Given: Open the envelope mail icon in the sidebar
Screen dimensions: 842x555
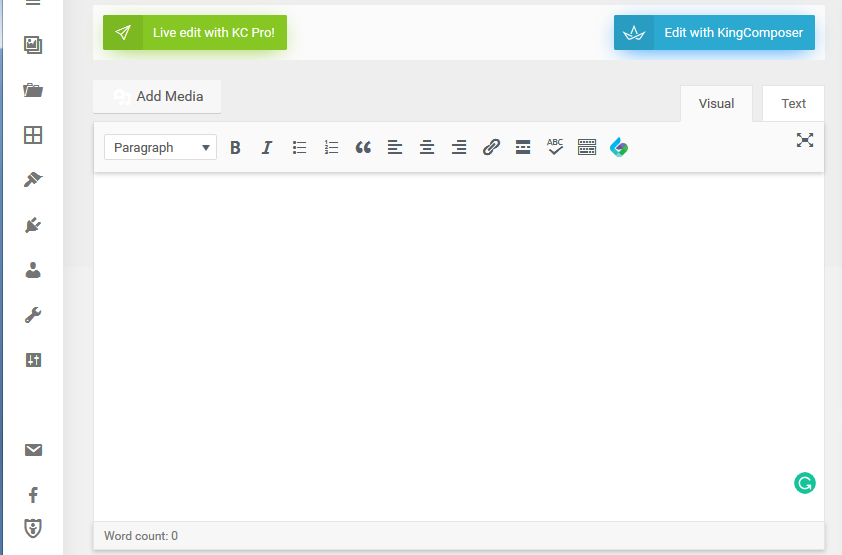Looking at the screenshot, I should pyautogui.click(x=33, y=450).
